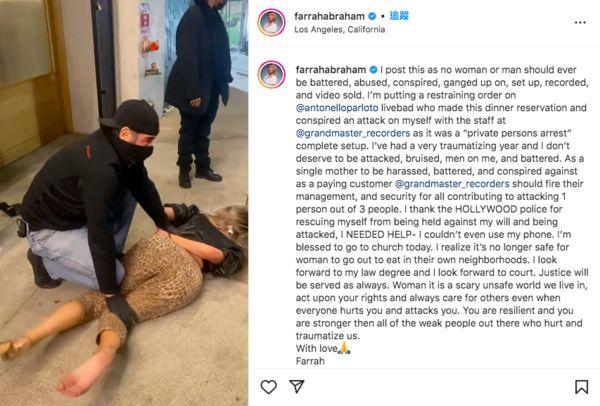This screenshot has height=406, width=600.
Task: Click the post photo of the restrained woman
Action: coord(124,203)
